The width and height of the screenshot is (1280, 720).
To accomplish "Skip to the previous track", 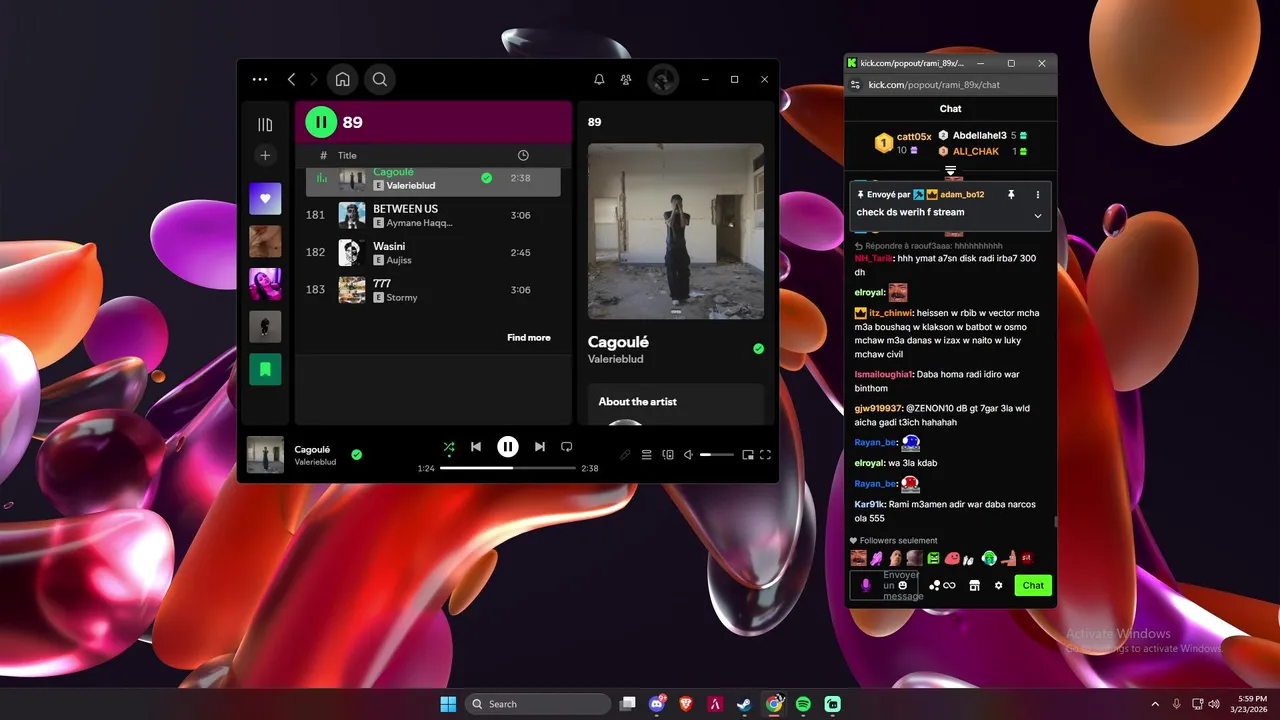I will (476, 447).
